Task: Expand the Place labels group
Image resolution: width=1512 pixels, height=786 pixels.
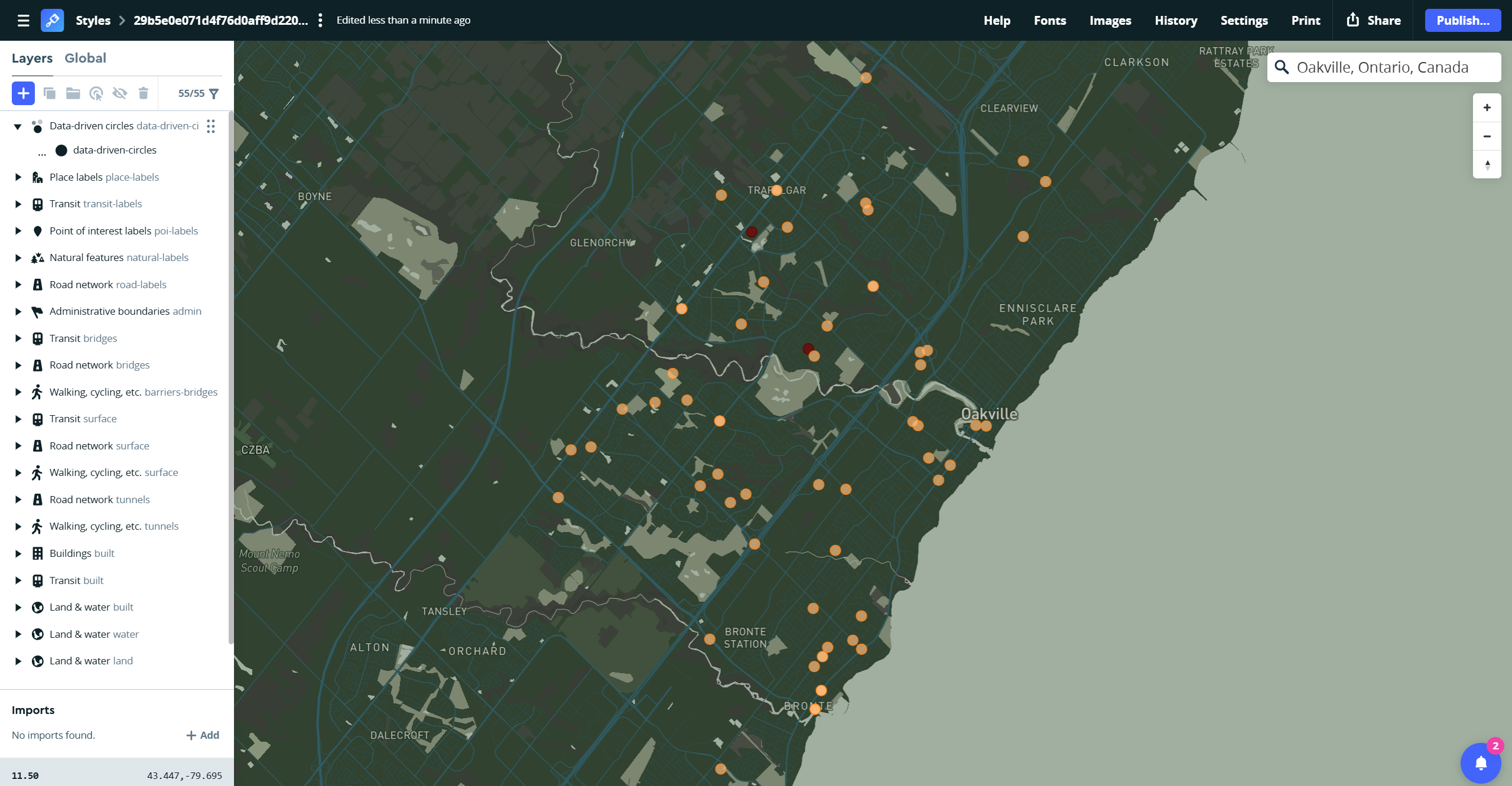Action: click(17, 177)
